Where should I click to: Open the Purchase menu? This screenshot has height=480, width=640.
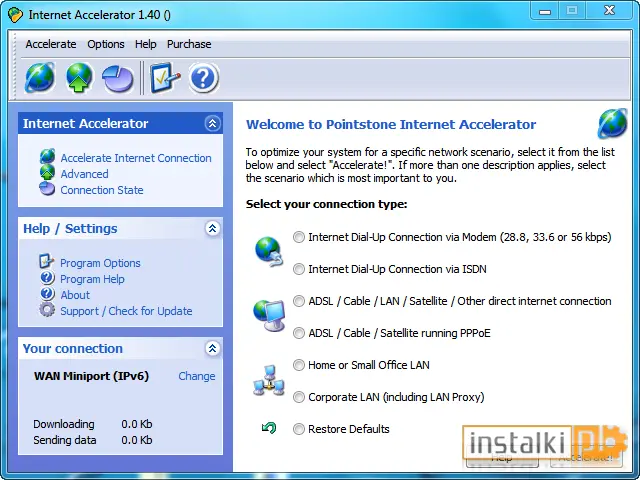pyautogui.click(x=189, y=44)
